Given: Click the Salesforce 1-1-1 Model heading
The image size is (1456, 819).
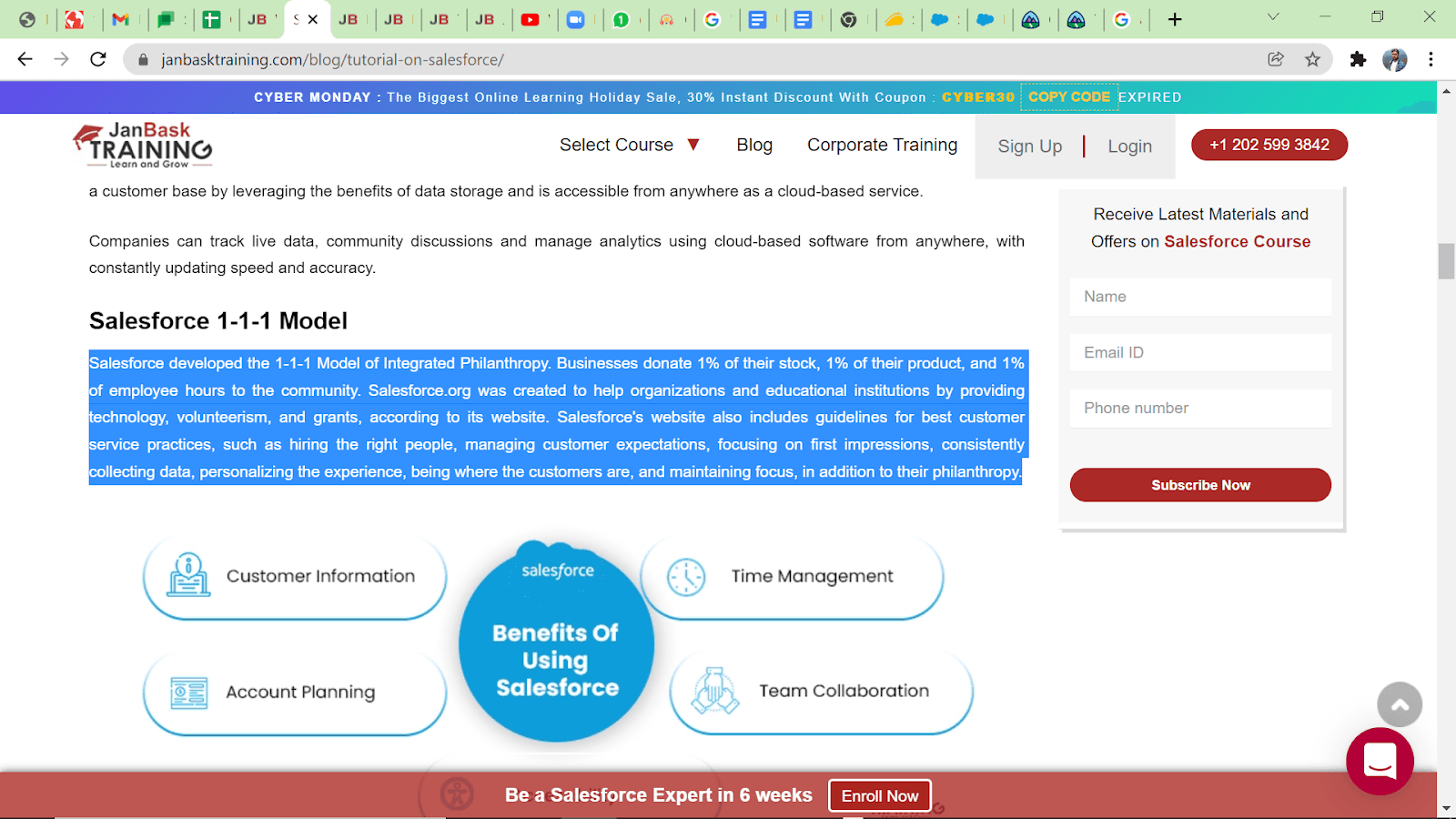Looking at the screenshot, I should pyautogui.click(x=218, y=321).
